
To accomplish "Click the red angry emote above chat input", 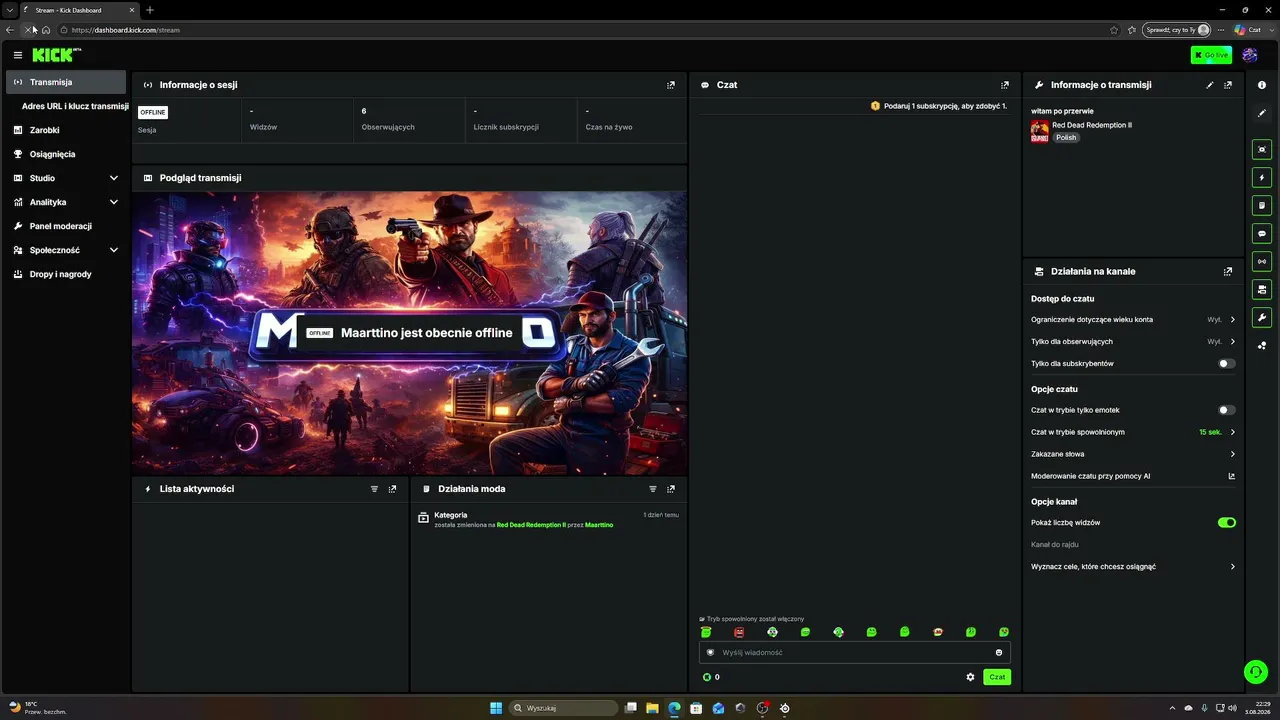I will click(739, 632).
